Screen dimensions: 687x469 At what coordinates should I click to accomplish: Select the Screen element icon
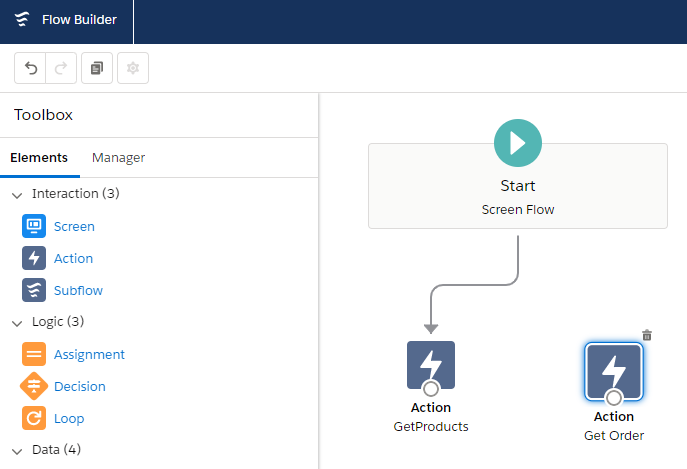pyautogui.click(x=34, y=226)
